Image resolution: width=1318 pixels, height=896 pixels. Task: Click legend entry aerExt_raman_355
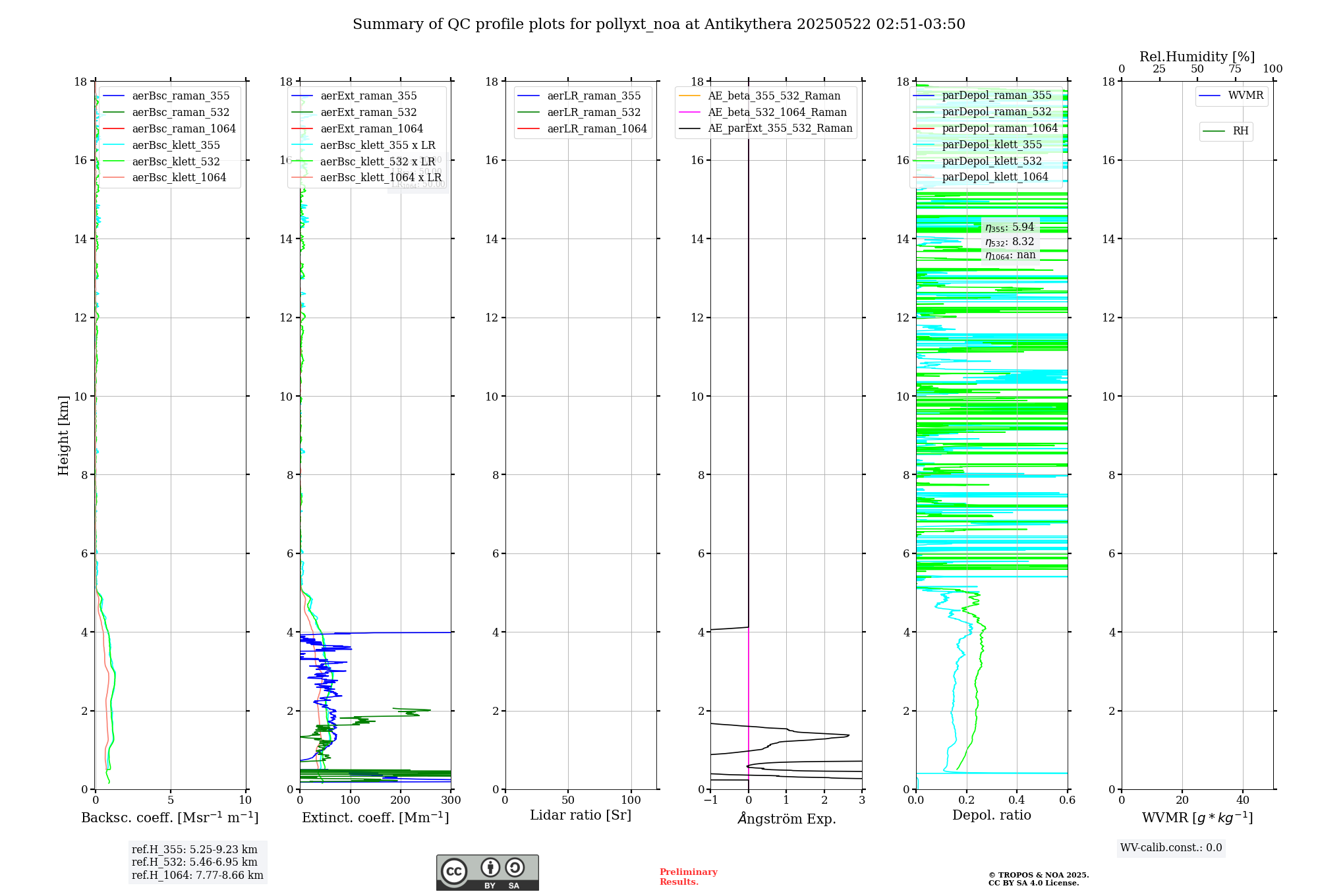(x=355, y=96)
